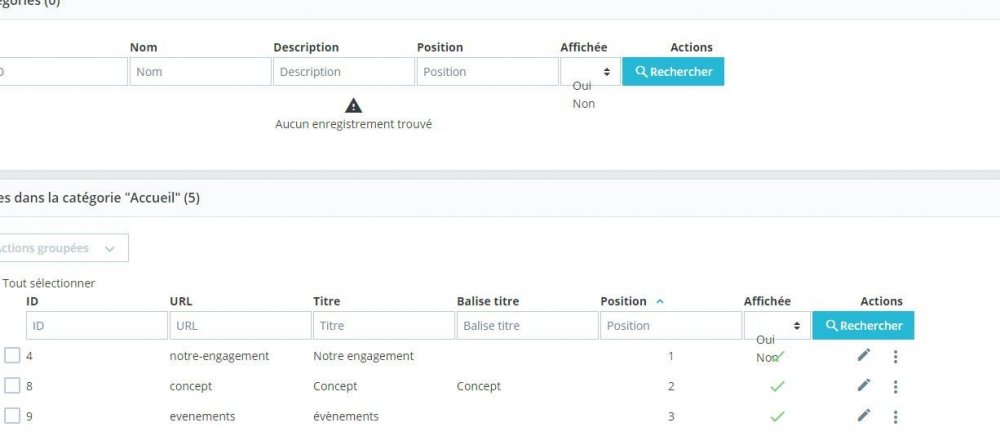Check the box for page ID 8
The height and width of the screenshot is (436, 1000).
click(12, 386)
